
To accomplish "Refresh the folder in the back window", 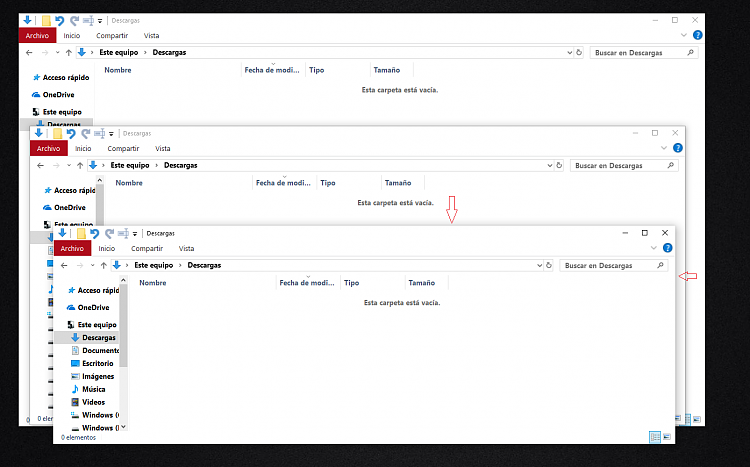I will 579,52.
